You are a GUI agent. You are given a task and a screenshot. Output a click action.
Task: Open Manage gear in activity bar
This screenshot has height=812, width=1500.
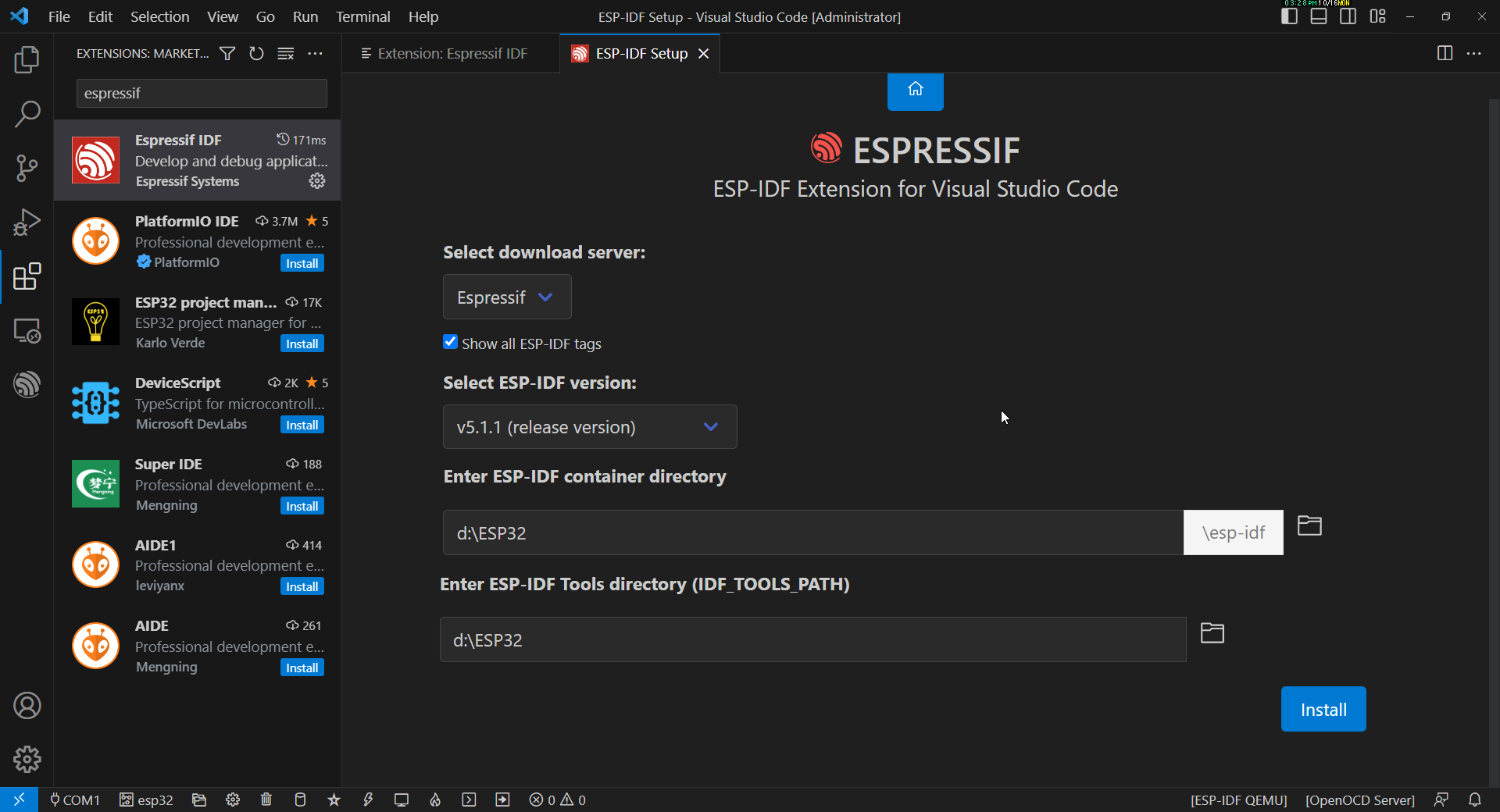pyautogui.click(x=27, y=759)
